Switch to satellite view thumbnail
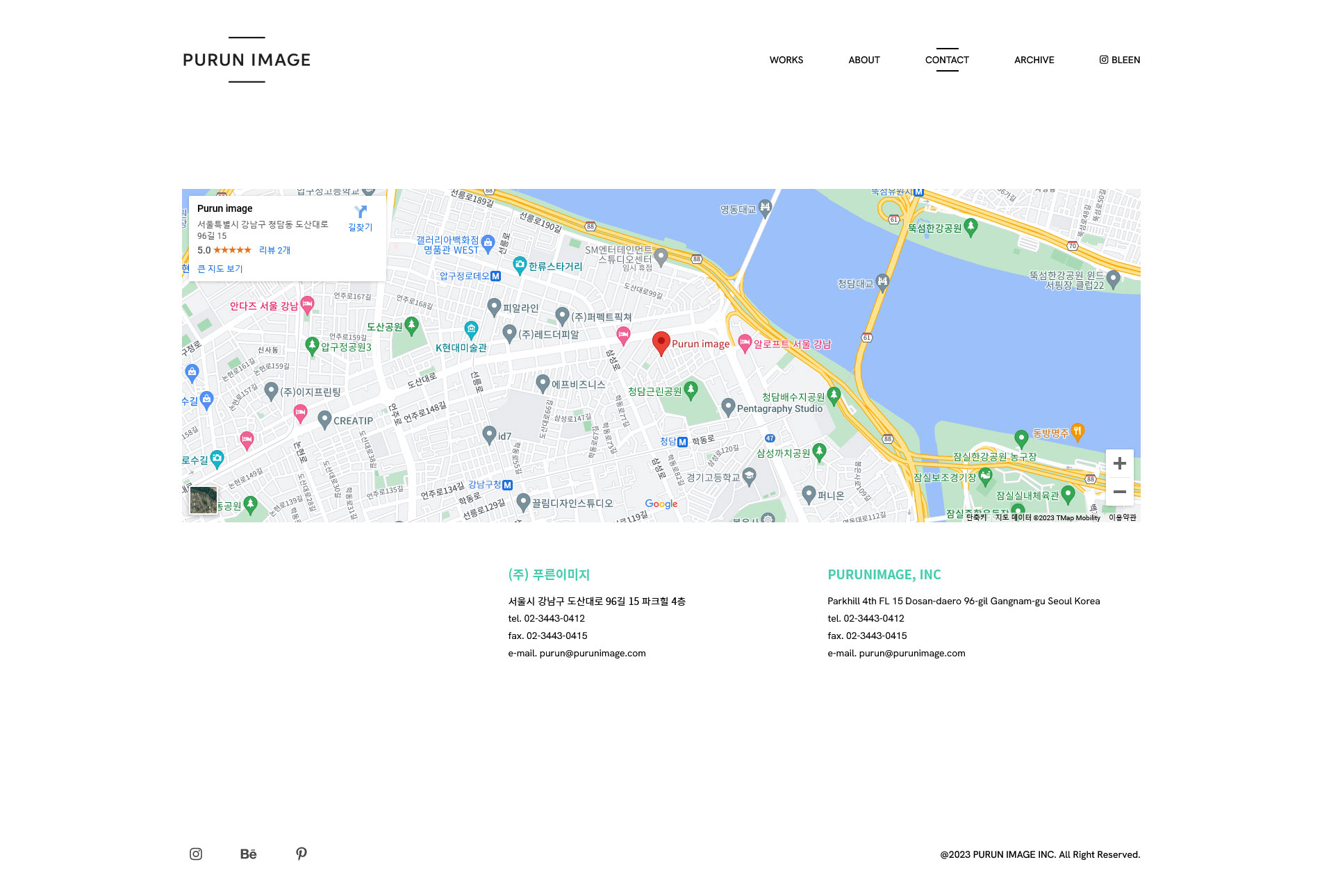 pos(204,500)
